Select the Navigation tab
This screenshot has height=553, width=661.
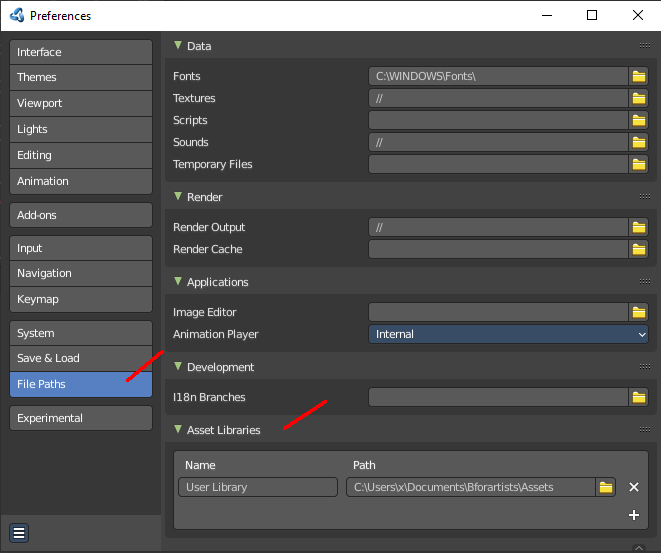pyautogui.click(x=81, y=274)
